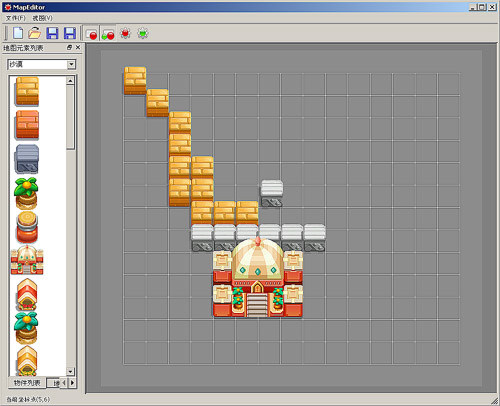Image resolution: width=500 pixels, height=406 pixels.
Task: Open a map file via the folder icon
Action: coord(35,33)
